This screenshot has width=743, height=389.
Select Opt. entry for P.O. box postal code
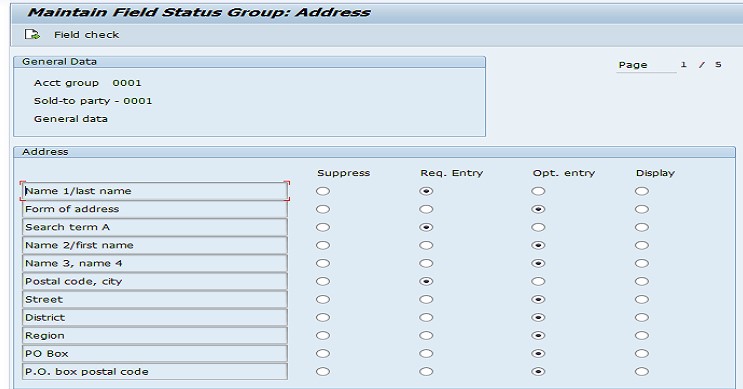pos(538,371)
